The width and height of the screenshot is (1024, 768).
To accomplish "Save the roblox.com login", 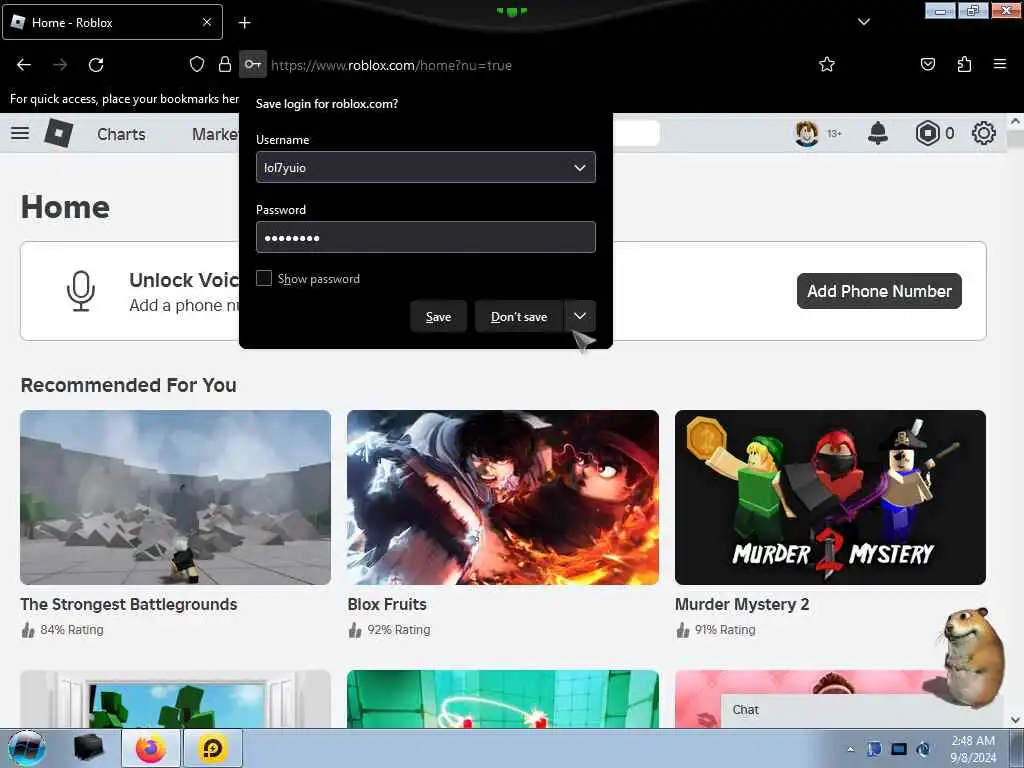I will click(x=438, y=317).
